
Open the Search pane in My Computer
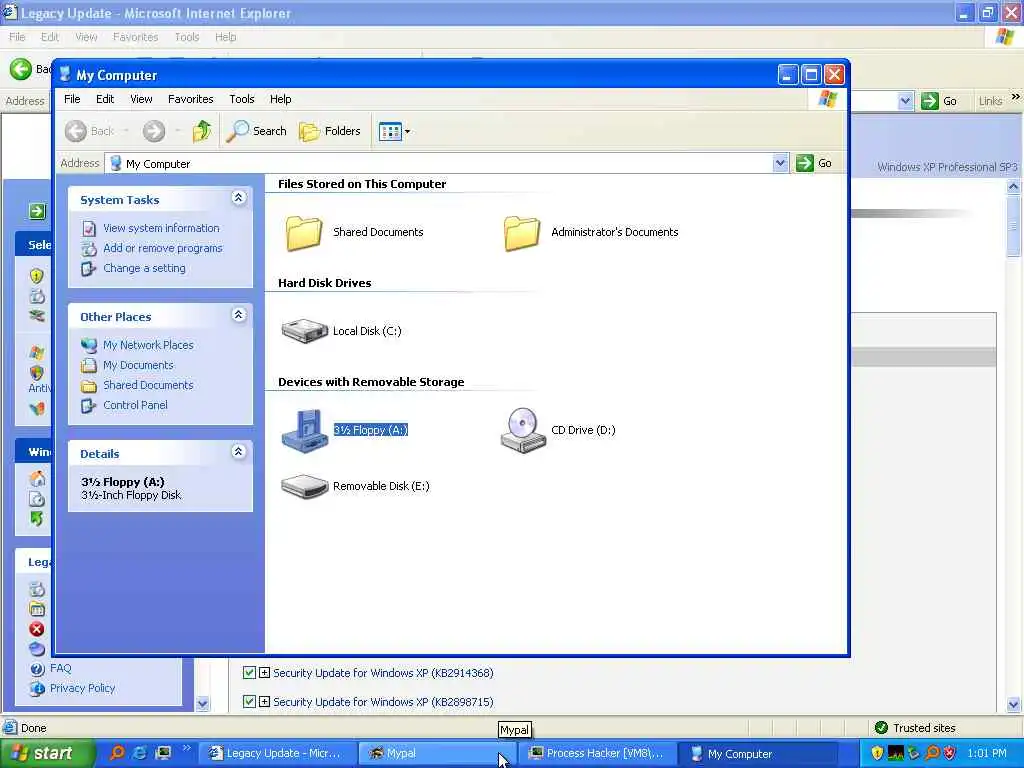(257, 131)
